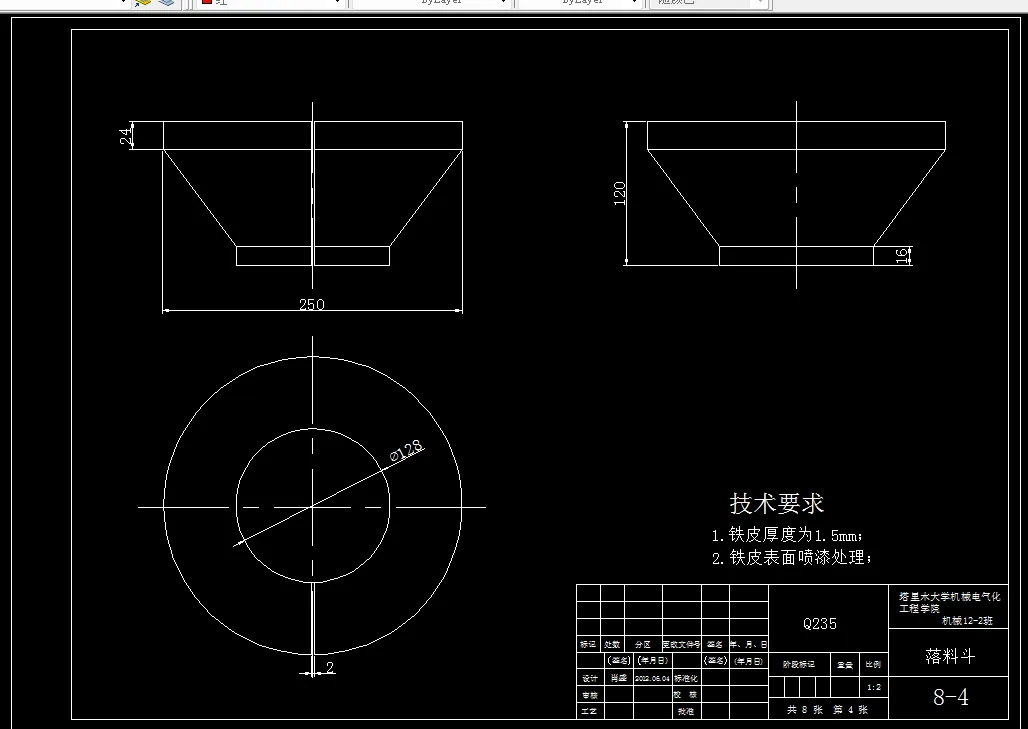This screenshot has width=1028, height=729.
Task: Open the red color control dropdown
Action: pyautogui.click(x=271, y=3)
